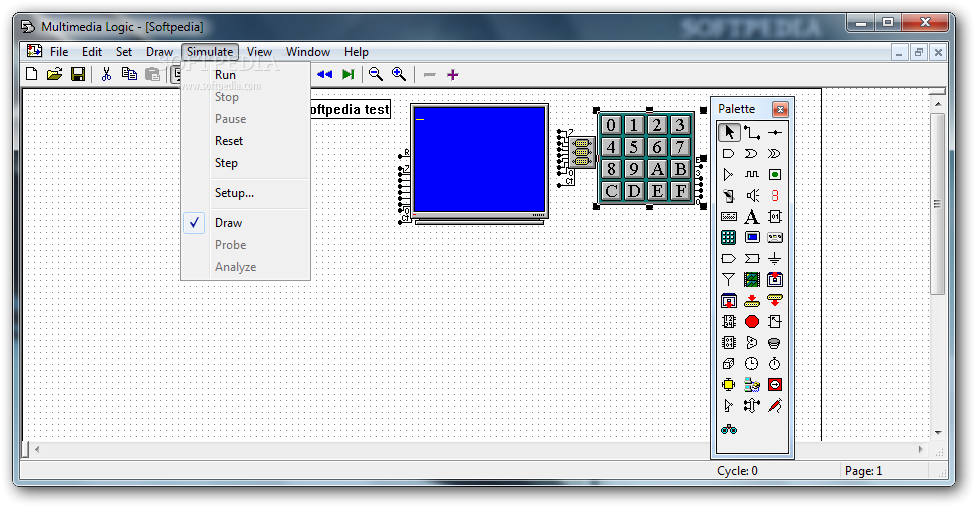Image resolution: width=976 pixels, height=507 pixels.
Task: Choose the cassette tape device in Palette
Action: click(x=774, y=238)
